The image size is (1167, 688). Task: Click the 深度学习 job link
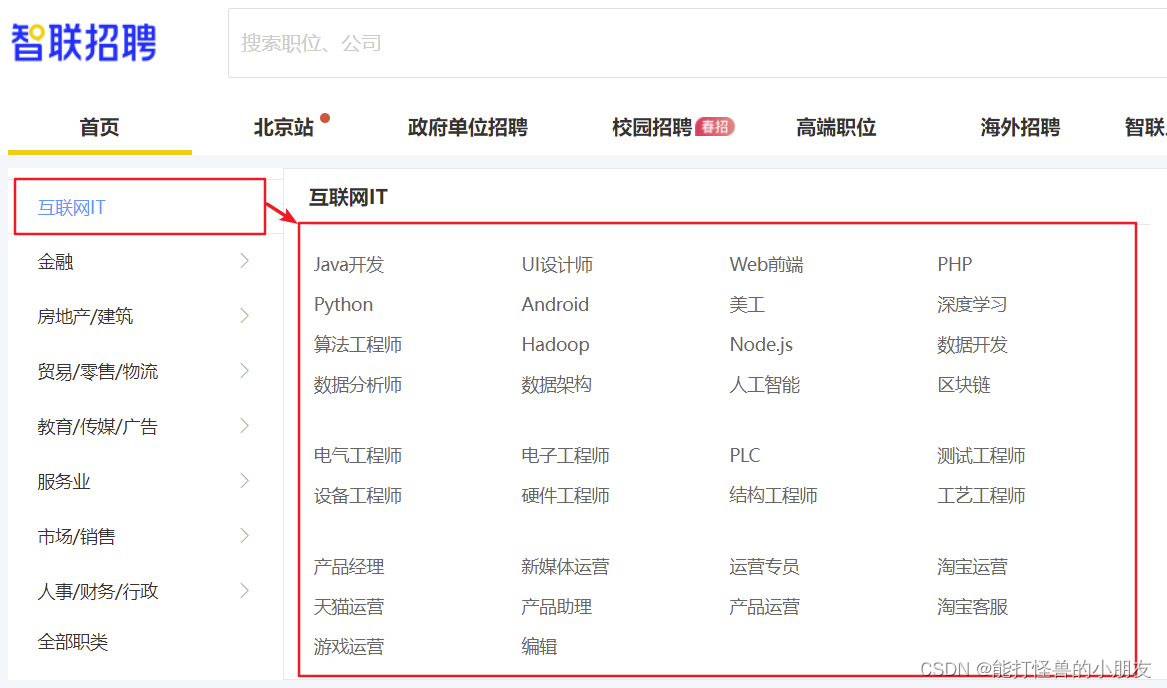(x=972, y=305)
